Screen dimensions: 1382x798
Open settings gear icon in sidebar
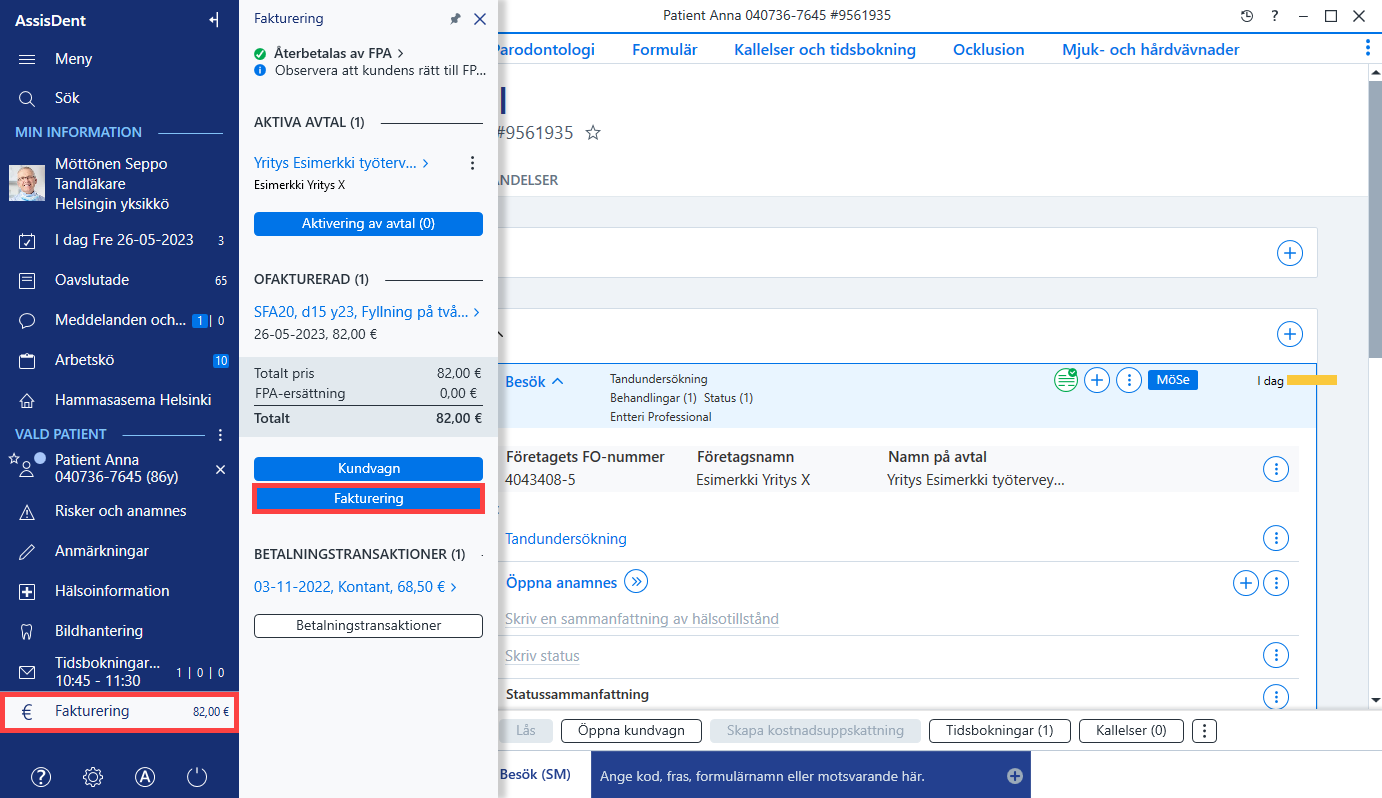tap(93, 776)
